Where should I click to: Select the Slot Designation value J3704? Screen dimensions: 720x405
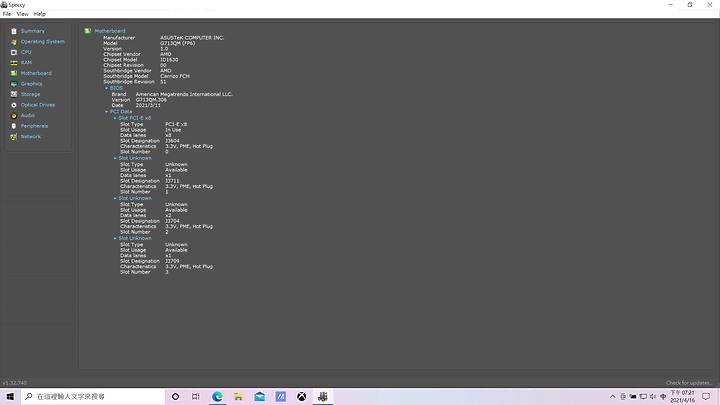pyautogui.click(x=172, y=221)
